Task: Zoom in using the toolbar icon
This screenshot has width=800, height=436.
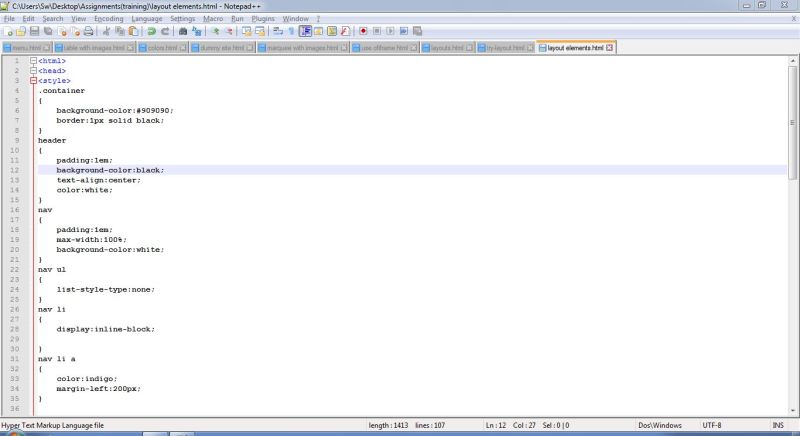Action: [x=215, y=31]
